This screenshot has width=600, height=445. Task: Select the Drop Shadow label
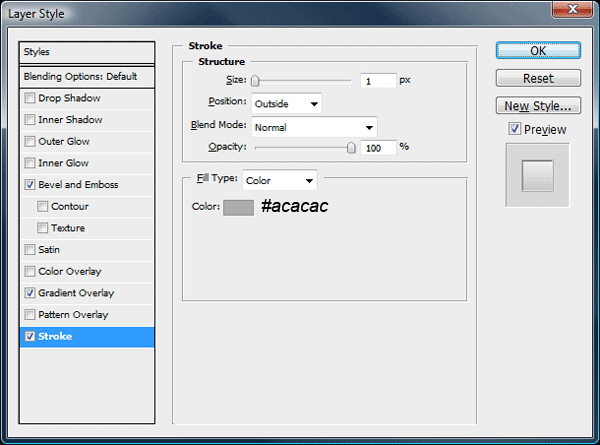pos(69,98)
